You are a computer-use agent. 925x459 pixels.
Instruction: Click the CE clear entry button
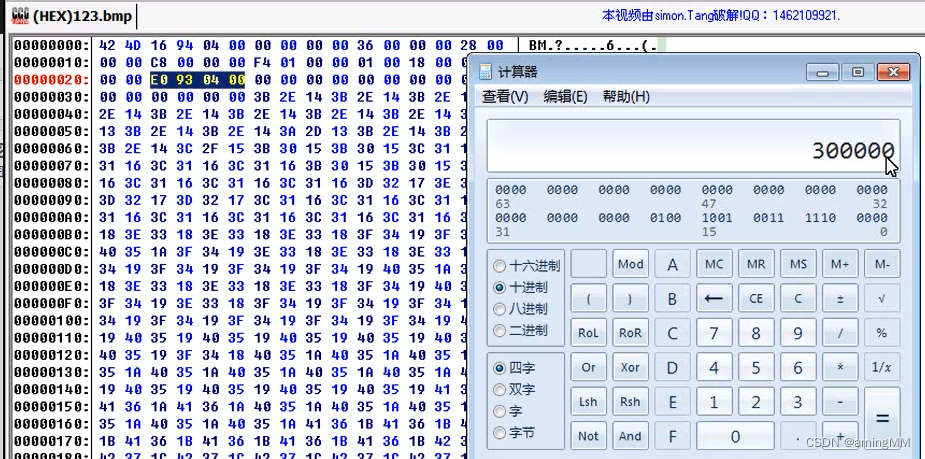756,298
